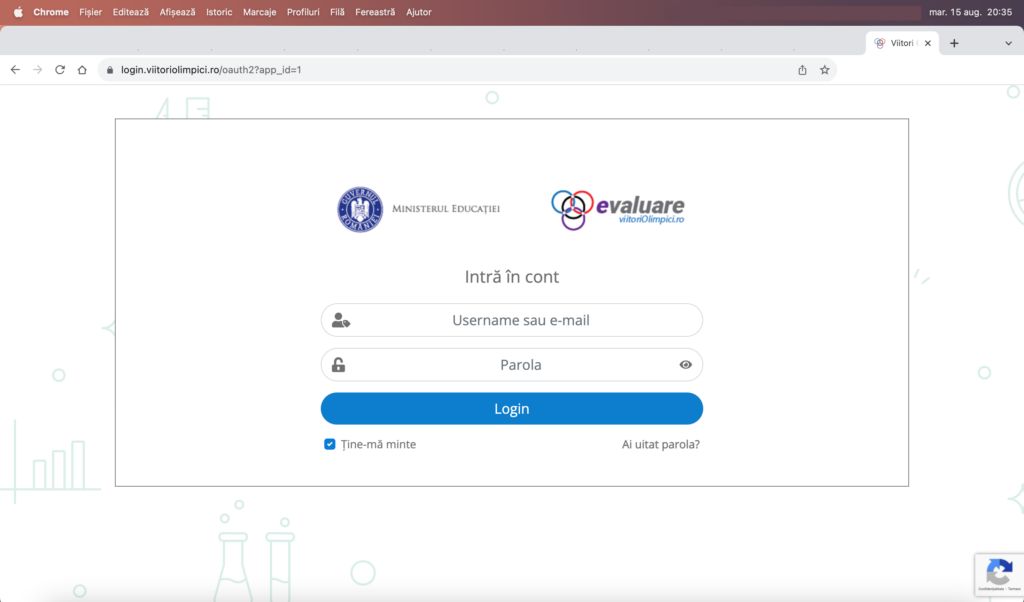Click the Ministerul Educației emblem

click(x=360, y=209)
